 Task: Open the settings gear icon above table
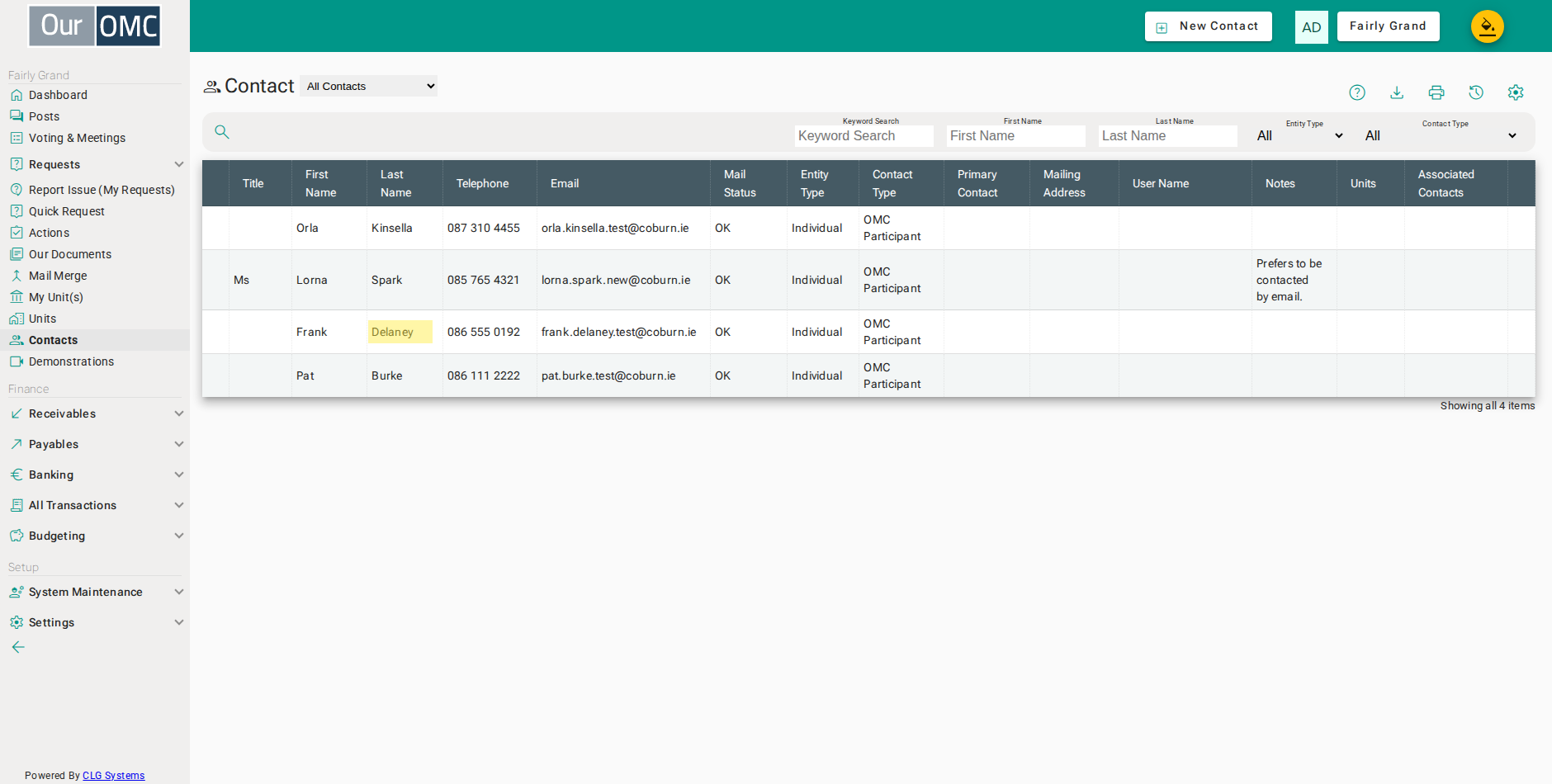pos(1516,92)
